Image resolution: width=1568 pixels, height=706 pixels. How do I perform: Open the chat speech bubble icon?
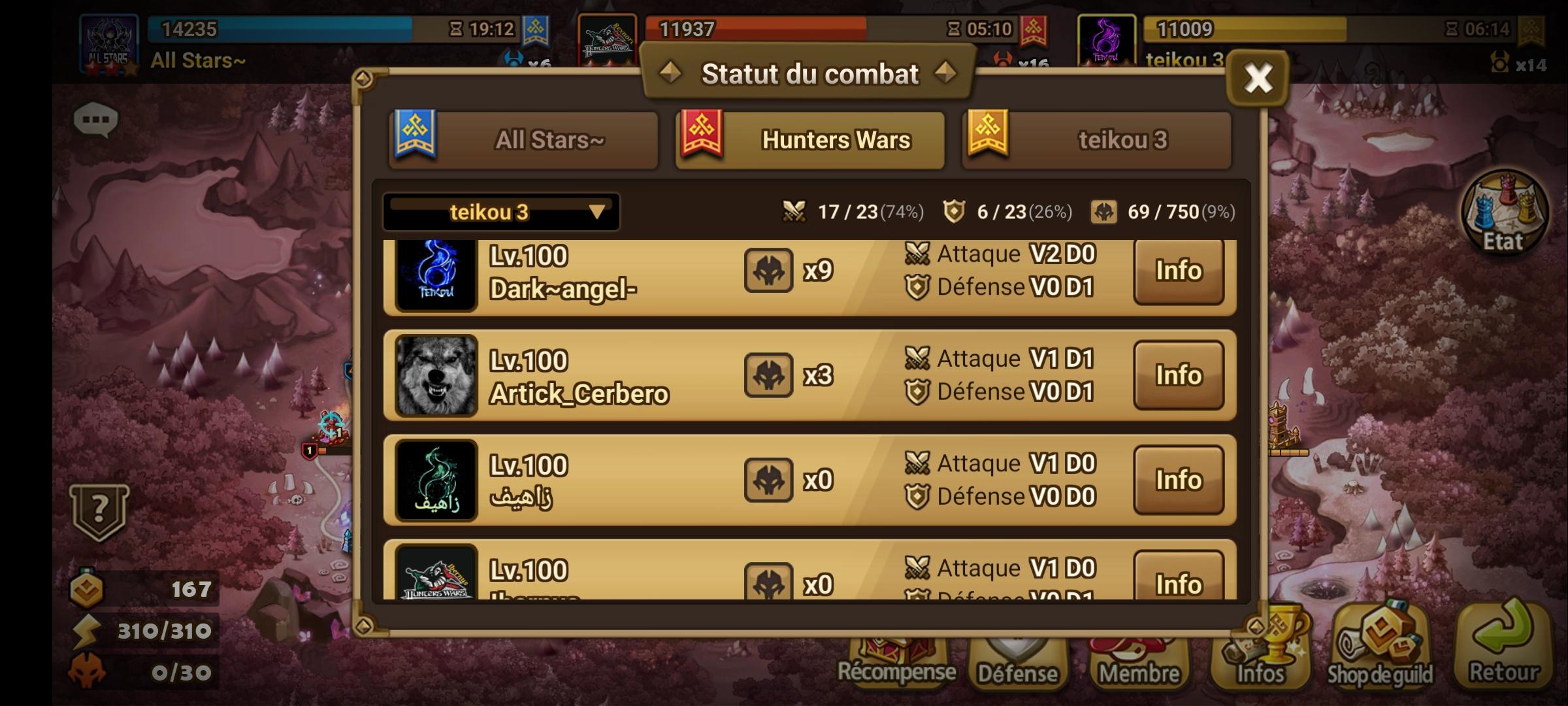click(x=96, y=120)
